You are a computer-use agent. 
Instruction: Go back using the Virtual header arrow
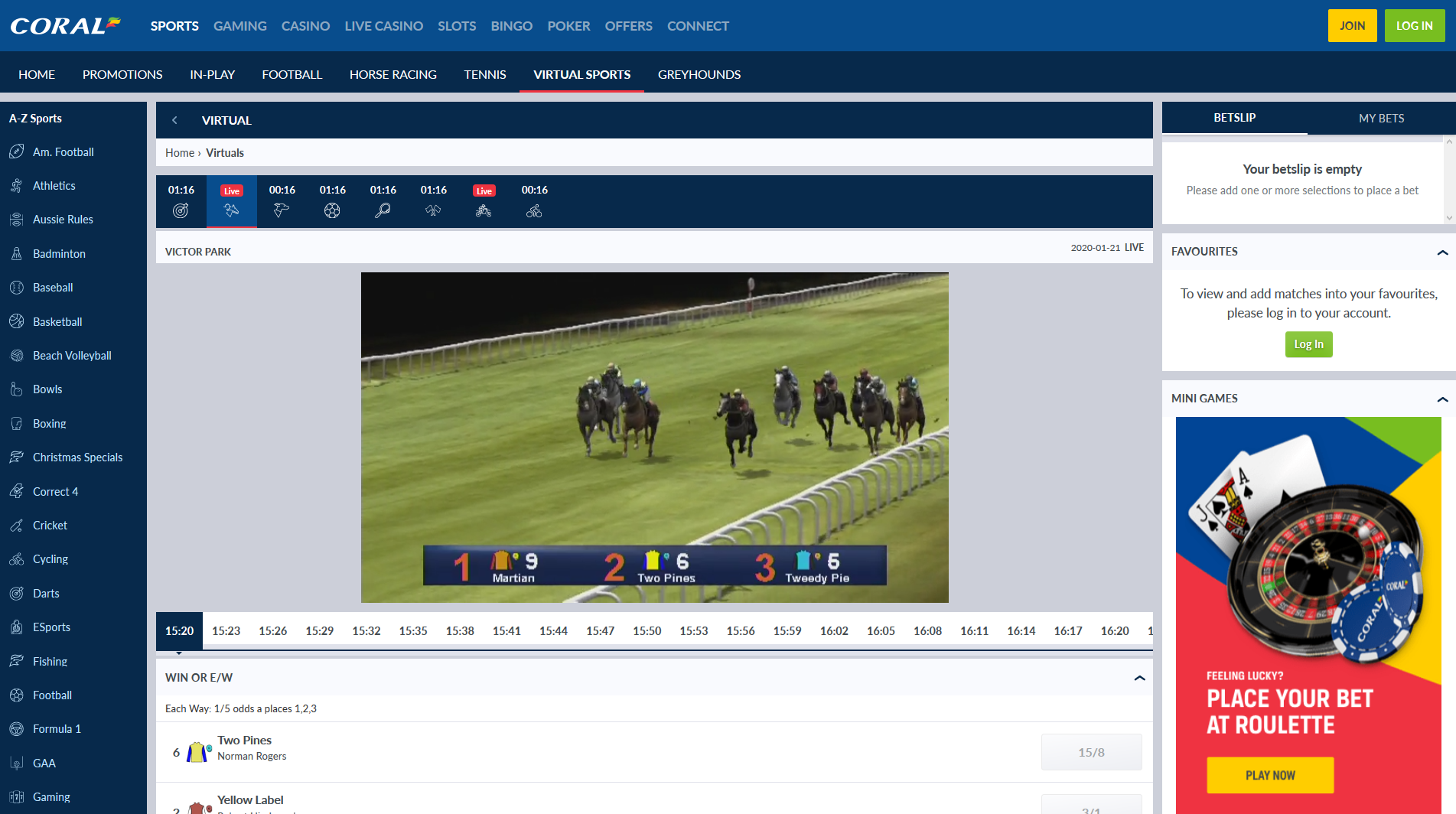click(174, 120)
